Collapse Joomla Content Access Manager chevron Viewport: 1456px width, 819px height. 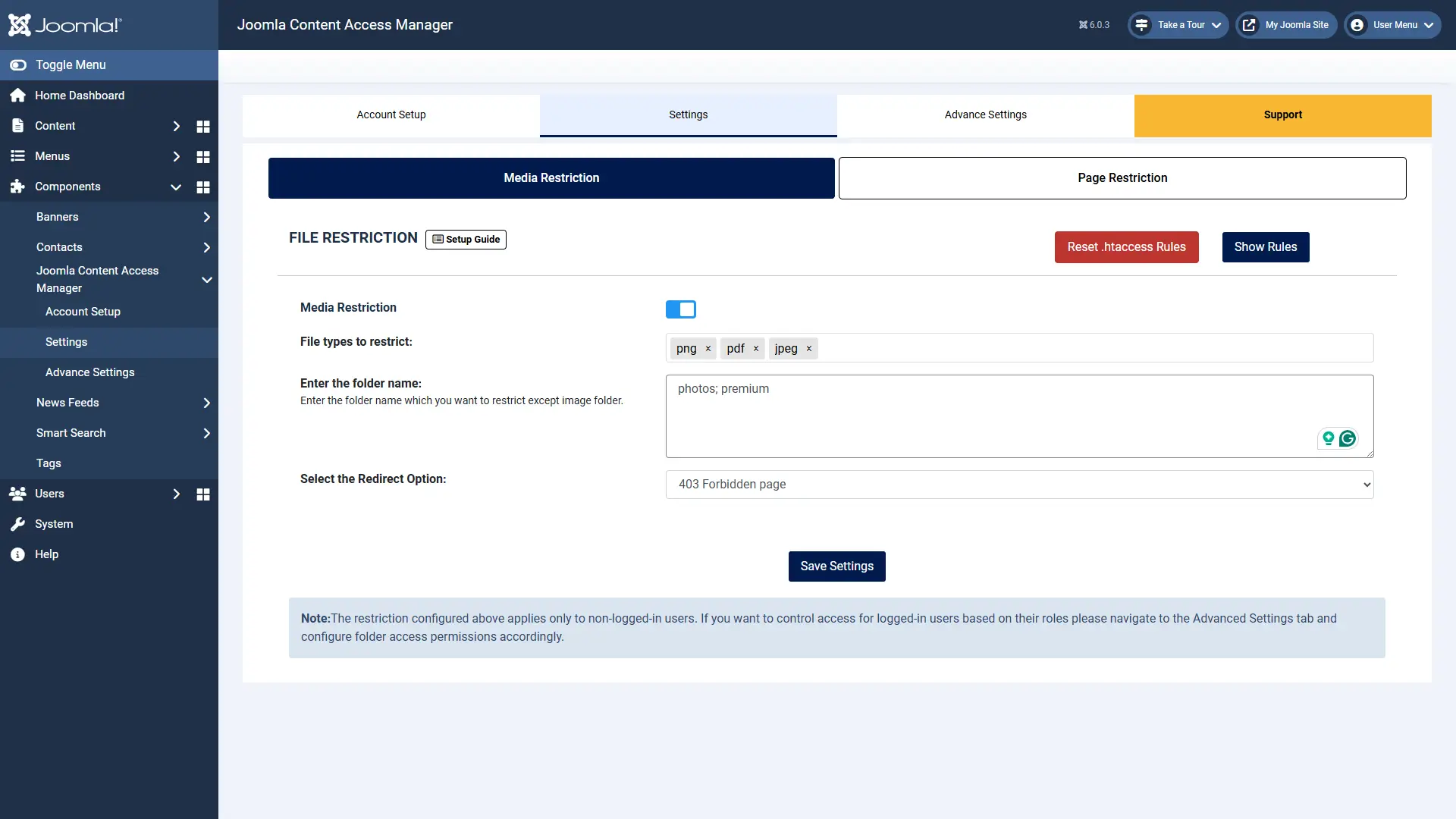(206, 280)
